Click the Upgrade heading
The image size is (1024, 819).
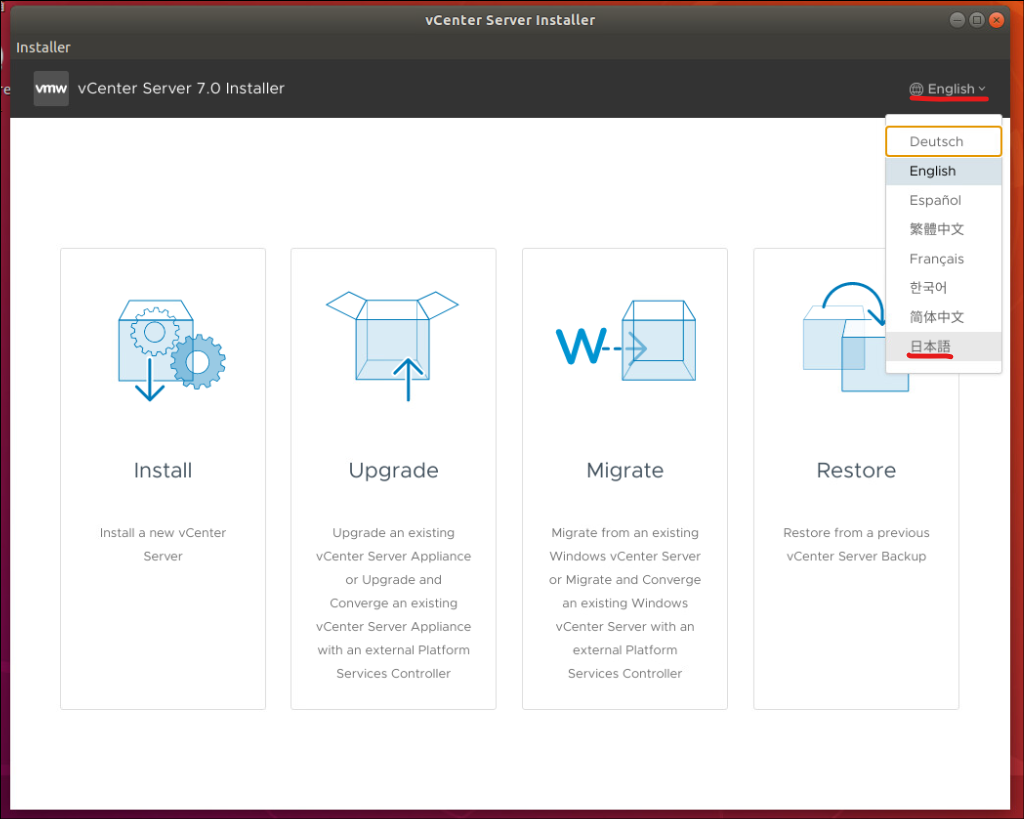pyautogui.click(x=393, y=471)
